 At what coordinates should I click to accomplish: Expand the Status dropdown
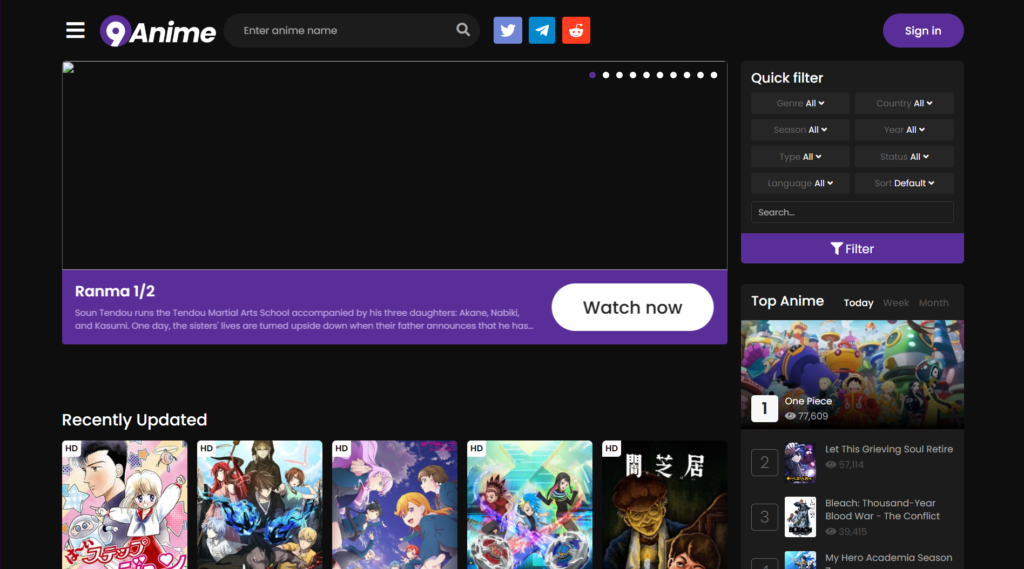(x=904, y=157)
